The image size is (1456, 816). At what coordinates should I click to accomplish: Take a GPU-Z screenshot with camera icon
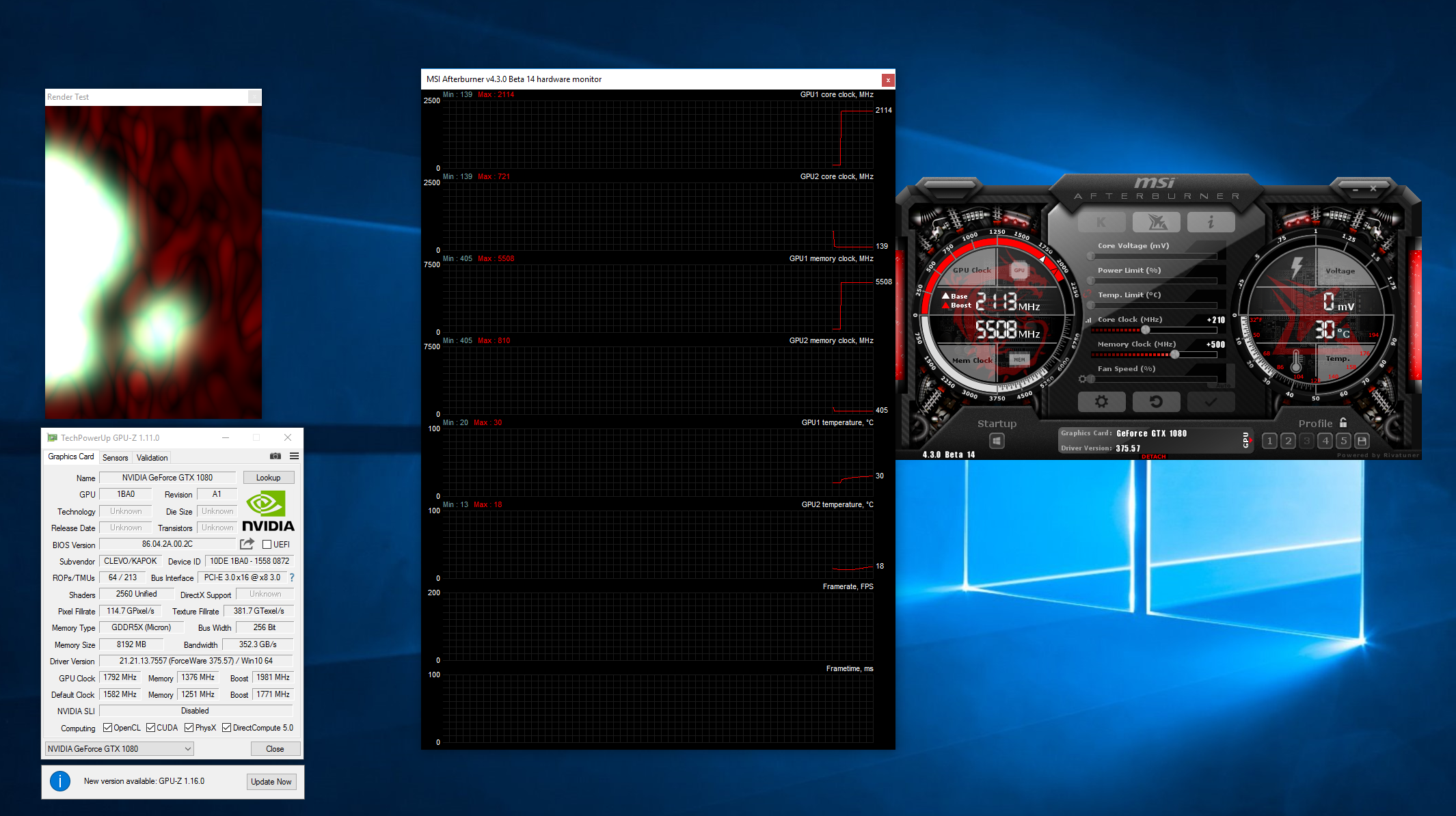[275, 456]
